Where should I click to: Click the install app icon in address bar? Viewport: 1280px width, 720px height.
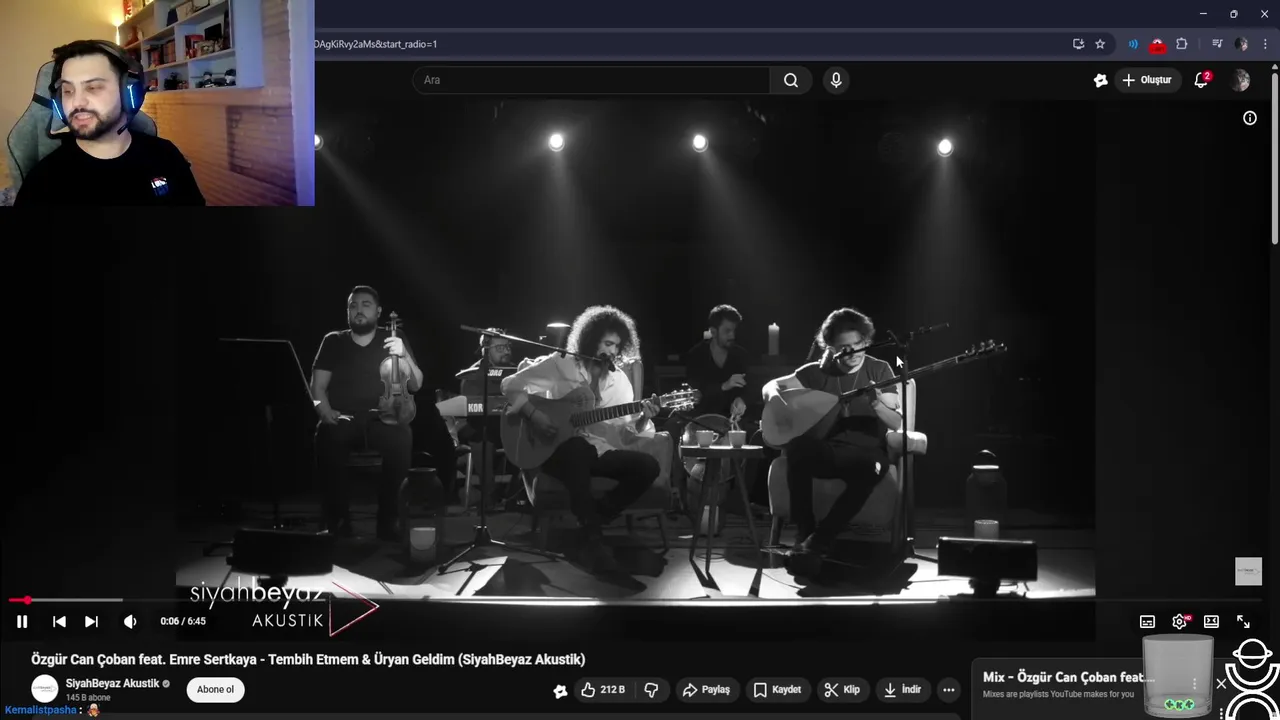pyautogui.click(x=1078, y=44)
